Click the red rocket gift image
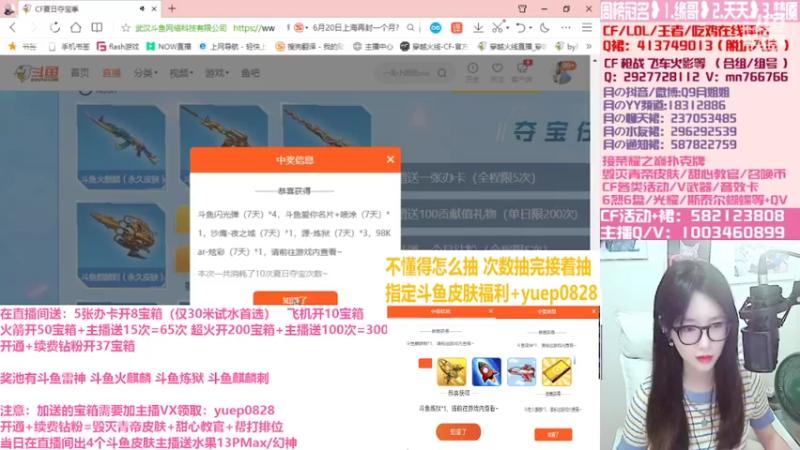Viewport: 800px width, 450px height. 486,371
